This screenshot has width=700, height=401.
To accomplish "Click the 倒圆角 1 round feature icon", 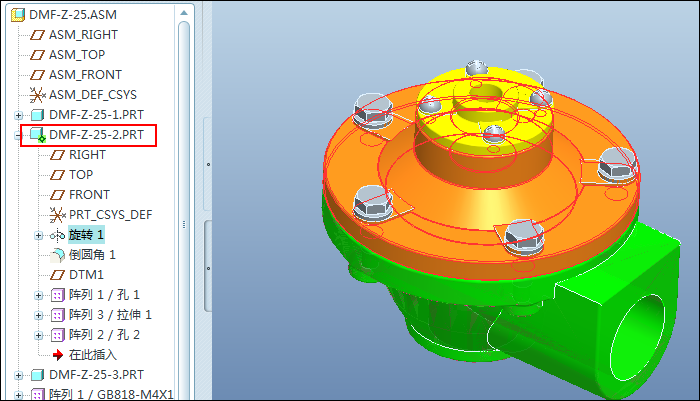I will (x=57, y=255).
